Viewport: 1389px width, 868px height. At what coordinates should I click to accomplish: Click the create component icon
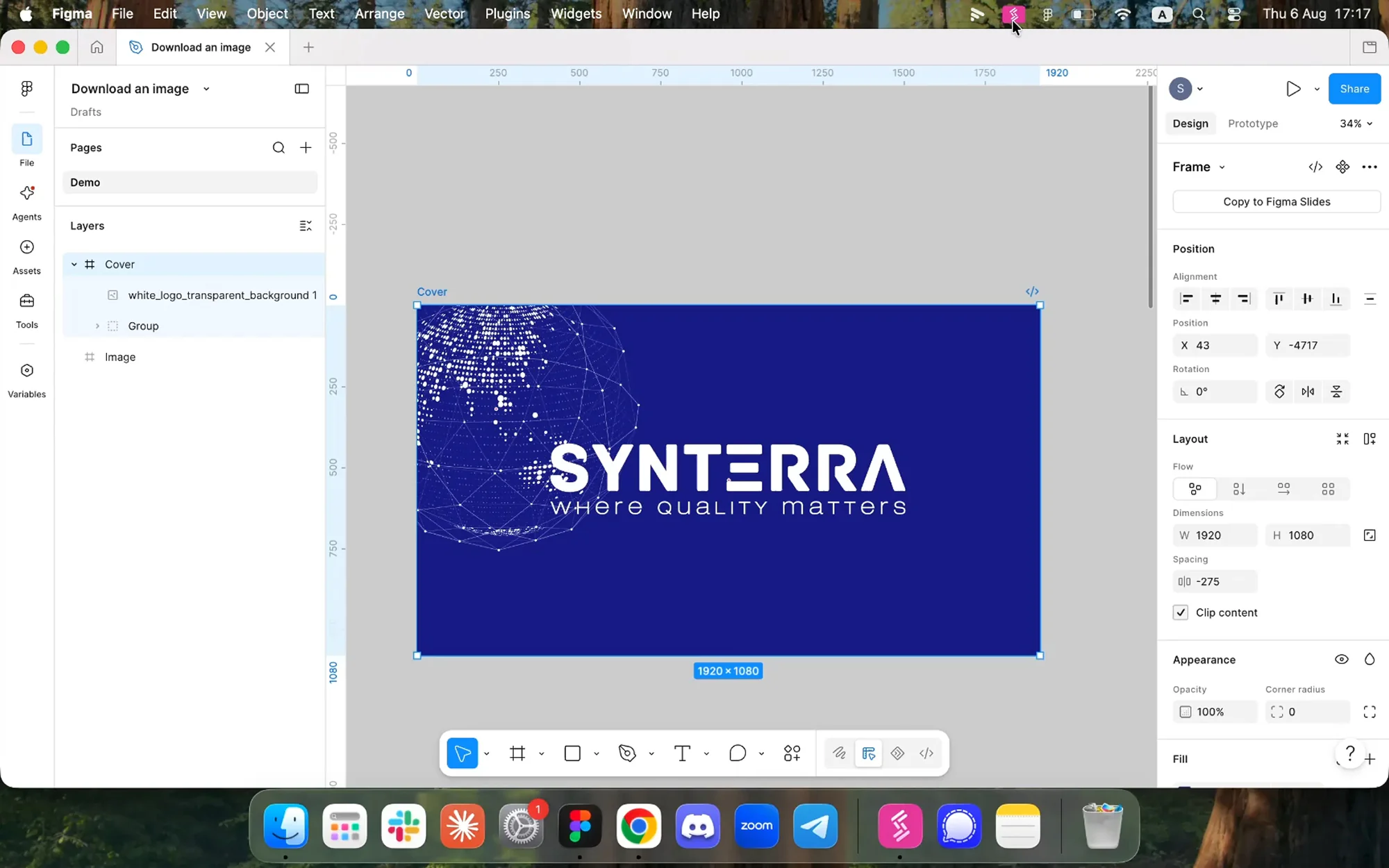click(x=1342, y=167)
